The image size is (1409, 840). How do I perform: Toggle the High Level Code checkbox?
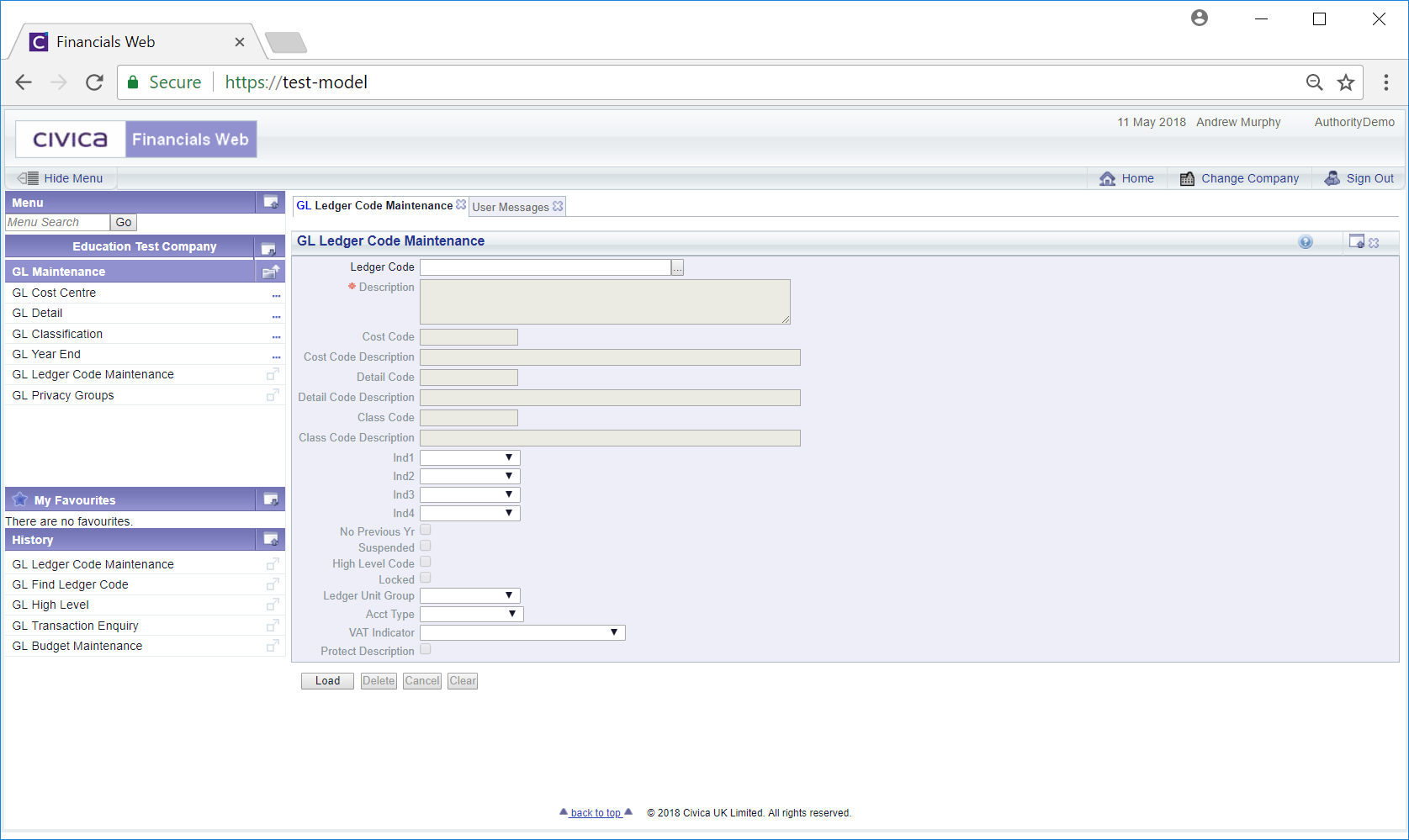(x=426, y=562)
